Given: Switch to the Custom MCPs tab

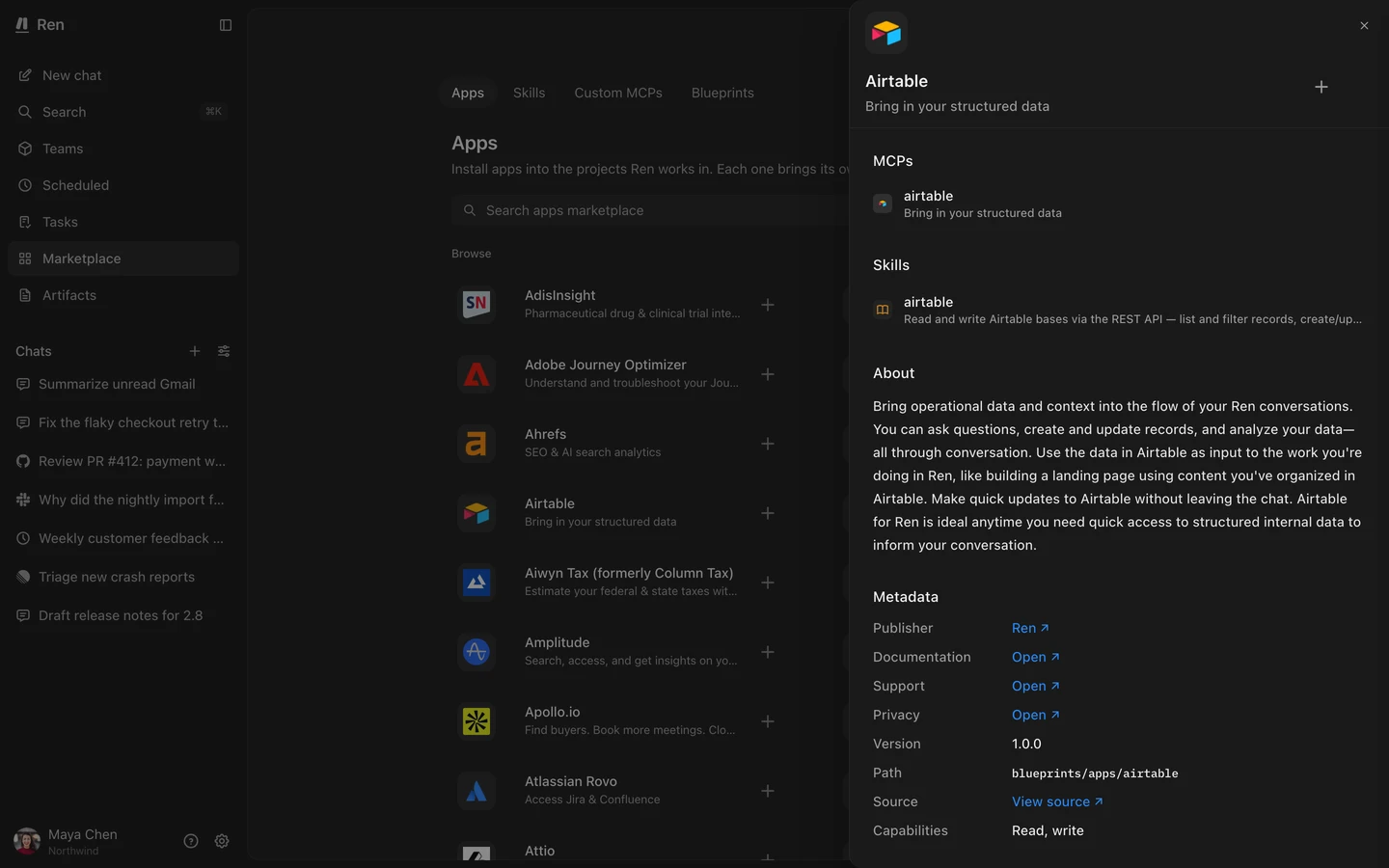Looking at the screenshot, I should pos(618,93).
